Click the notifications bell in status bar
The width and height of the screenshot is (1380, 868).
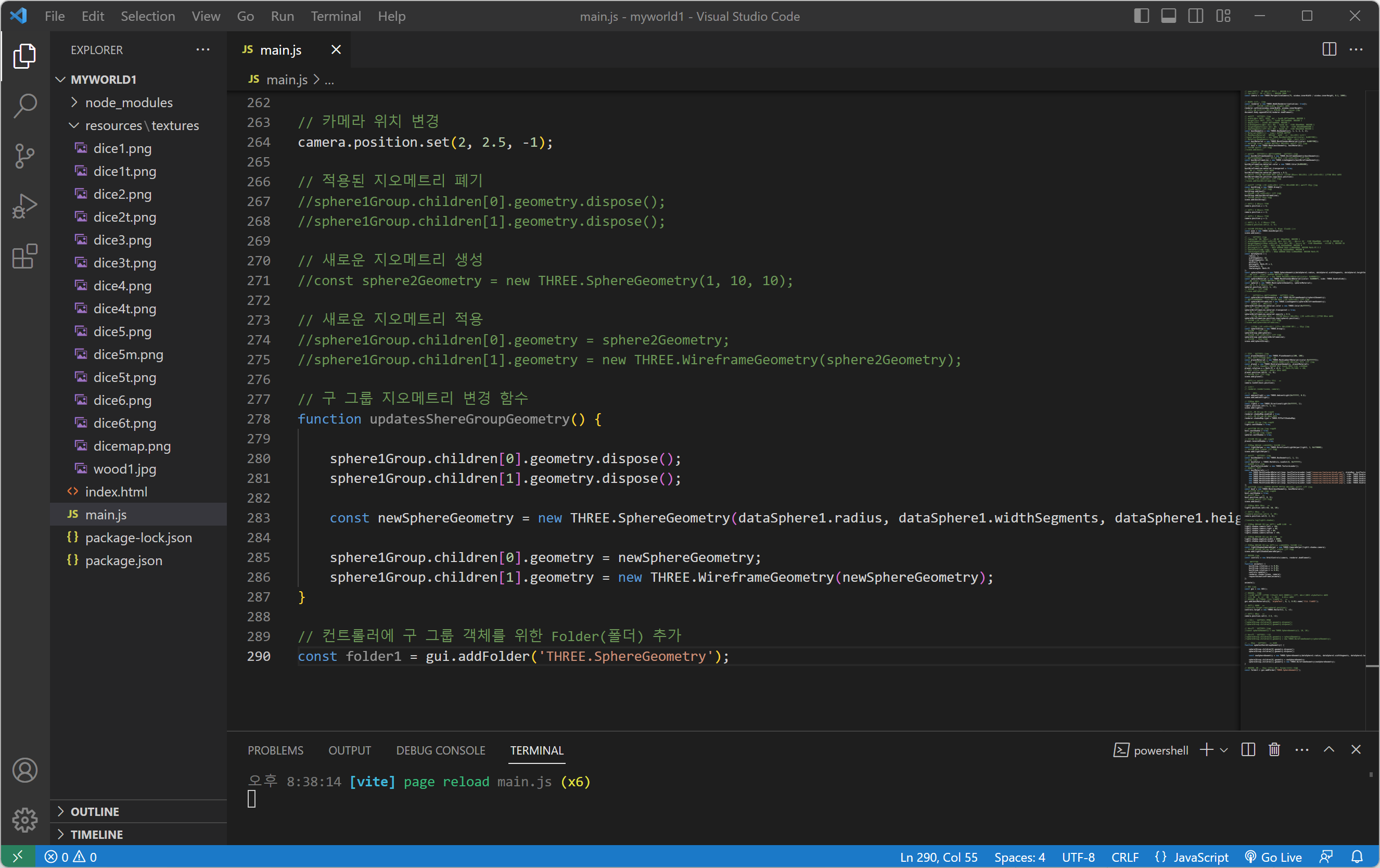[x=1357, y=857]
